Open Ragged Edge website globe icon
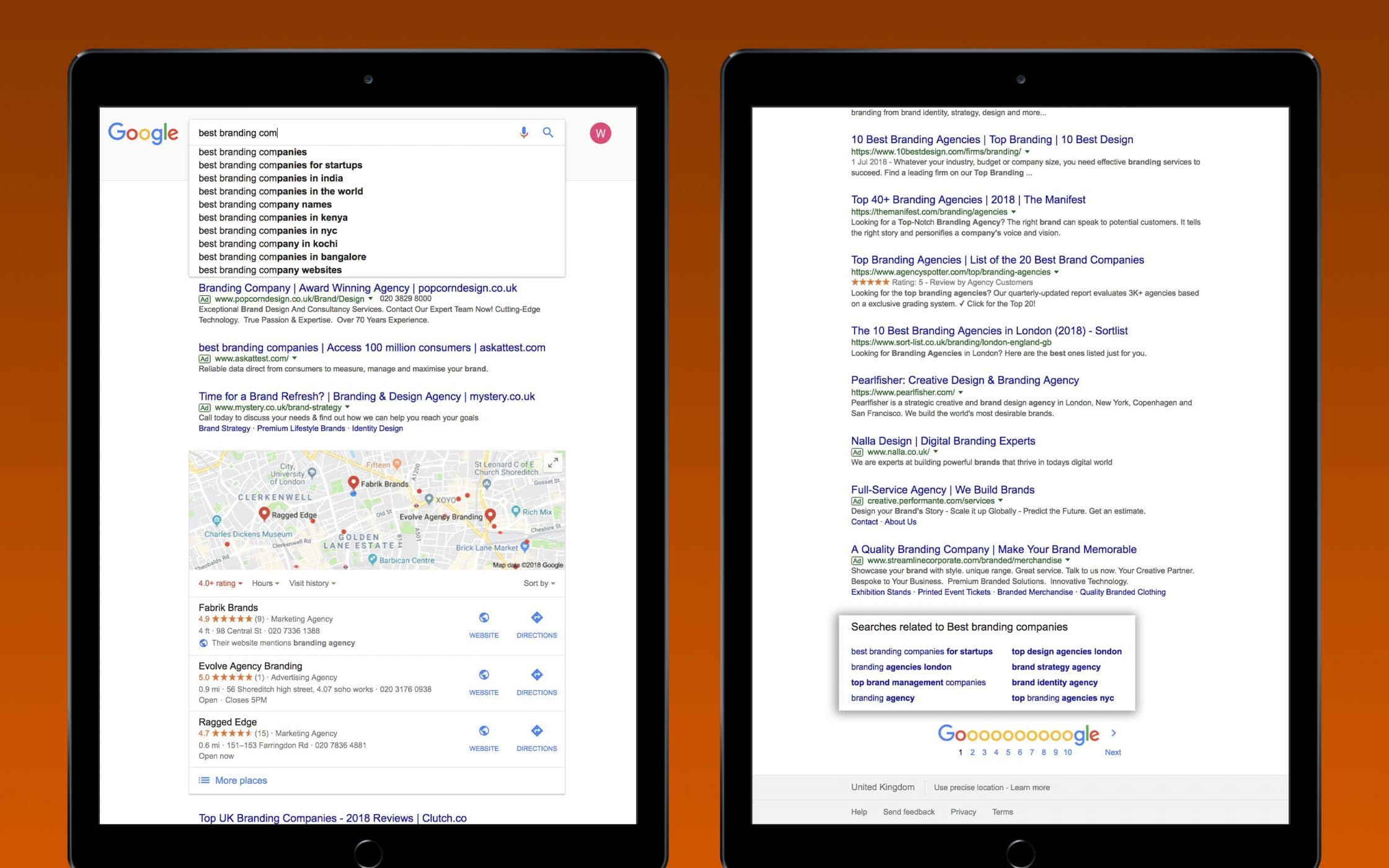 coord(484,731)
